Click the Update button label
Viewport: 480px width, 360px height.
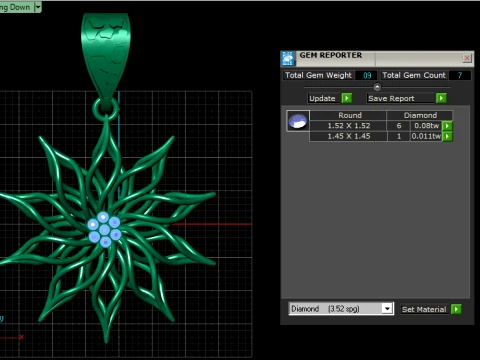(x=322, y=98)
